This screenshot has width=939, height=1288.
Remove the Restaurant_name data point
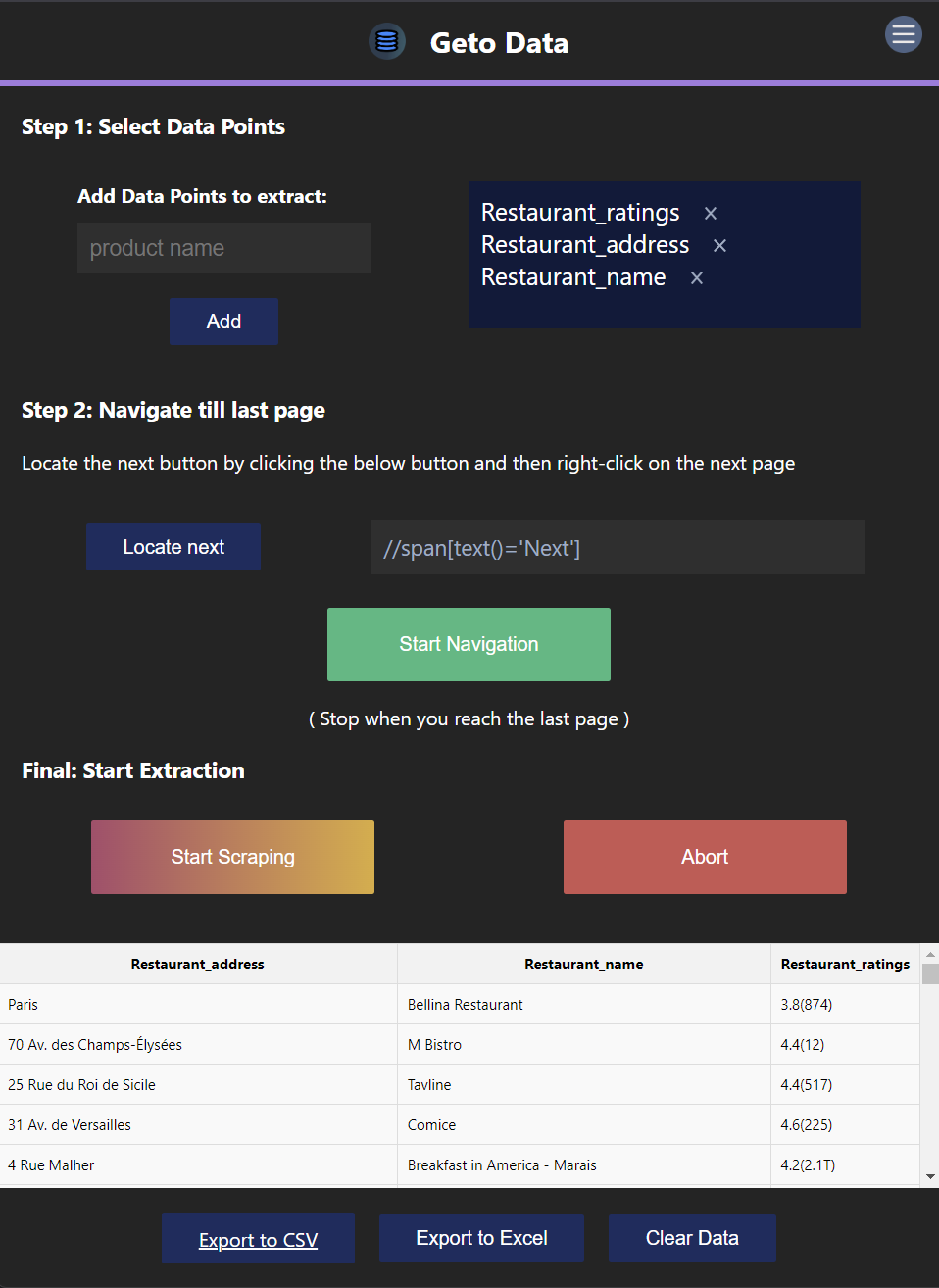coord(697,278)
